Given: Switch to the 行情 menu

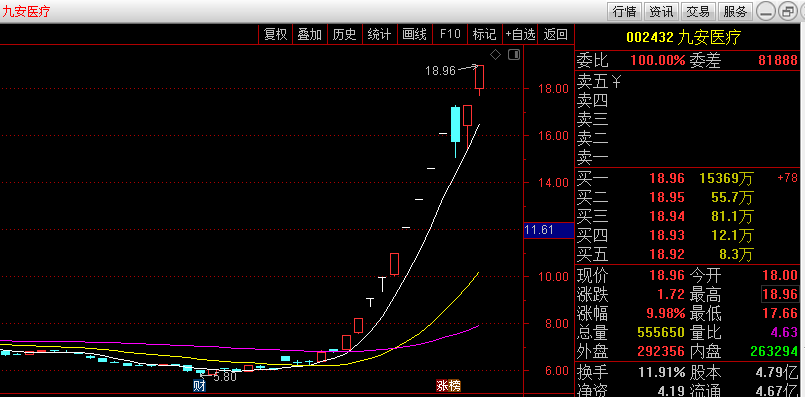Looking at the screenshot, I should pos(625,11).
